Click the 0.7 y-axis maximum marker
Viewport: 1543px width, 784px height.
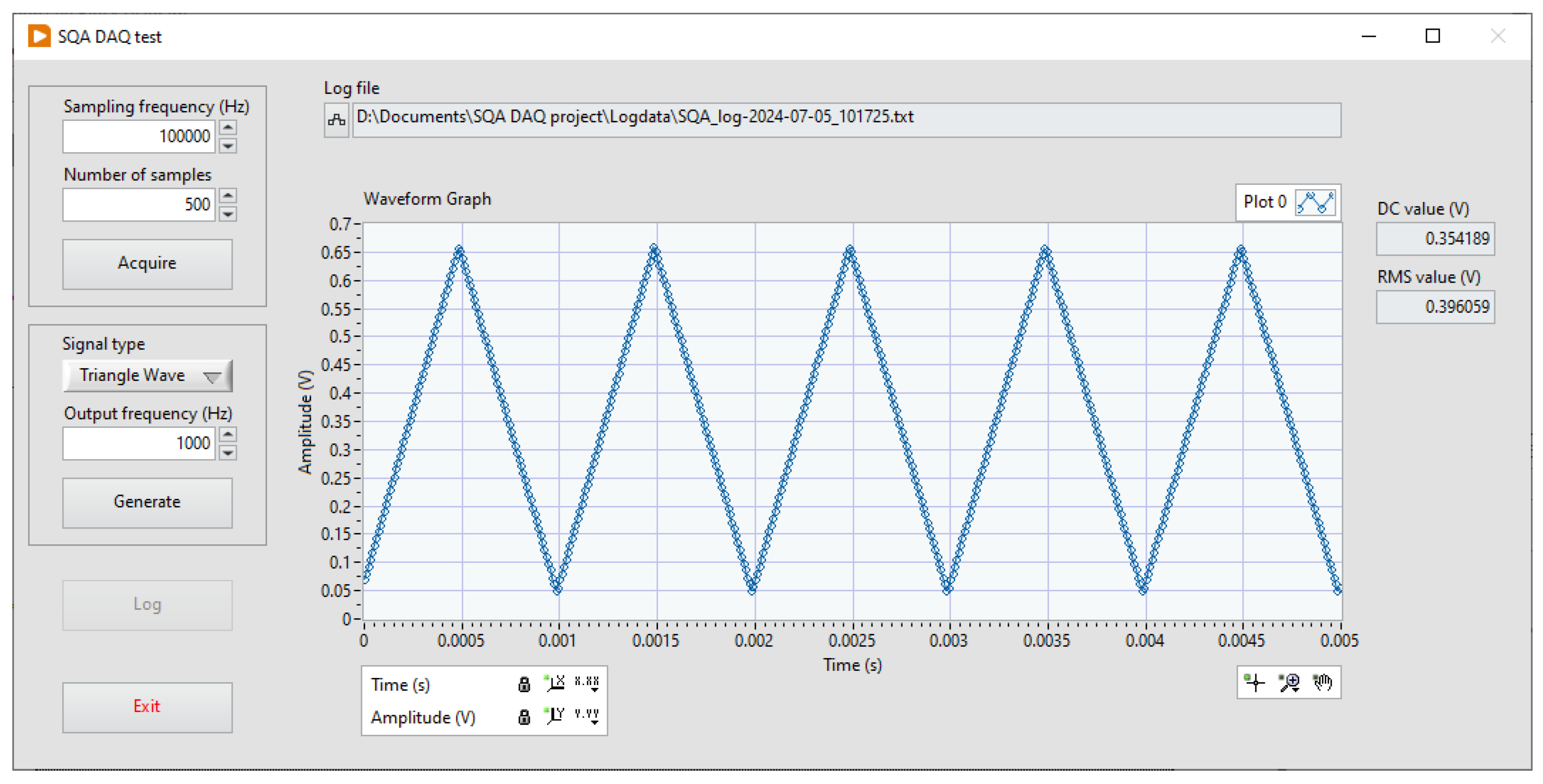tap(340, 224)
